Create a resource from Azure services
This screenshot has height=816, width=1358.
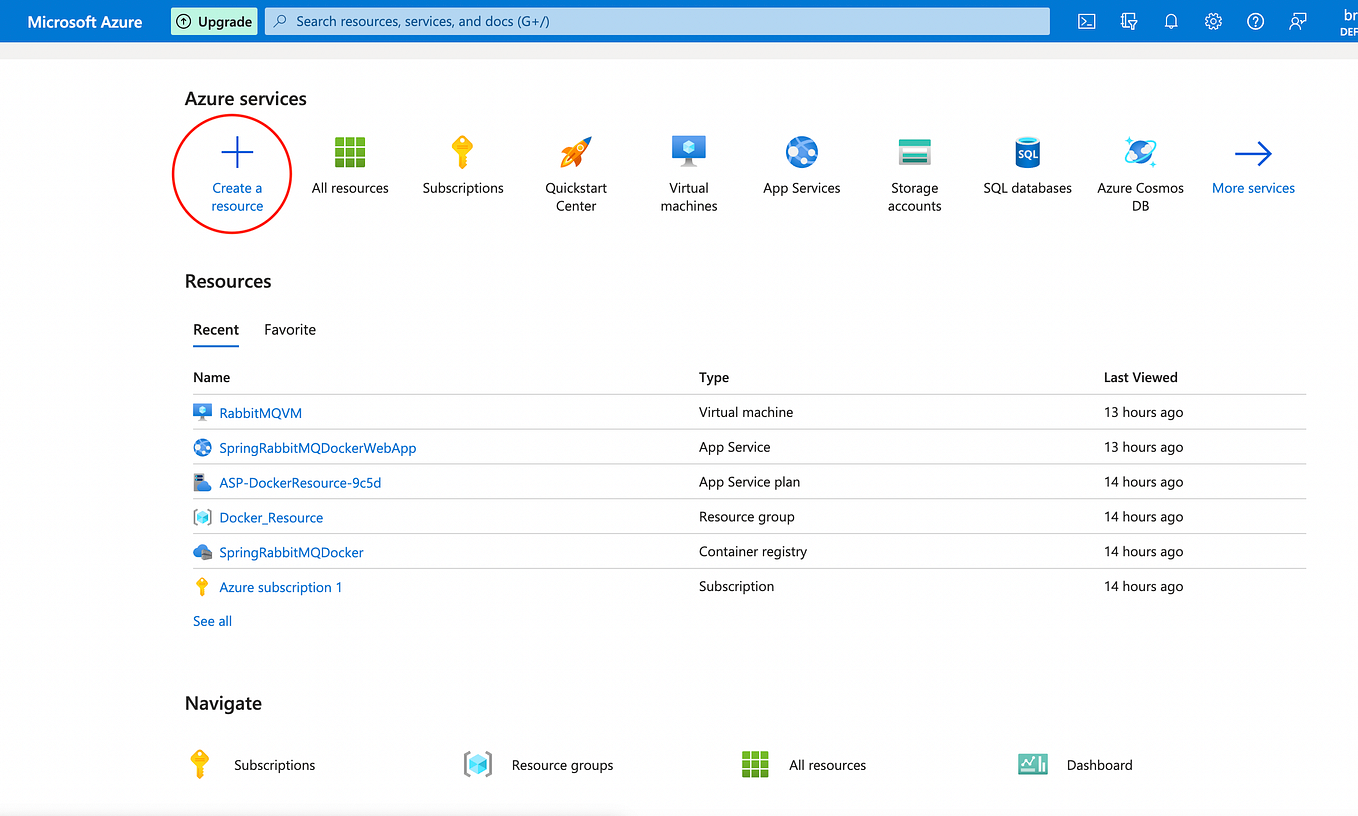234,172
